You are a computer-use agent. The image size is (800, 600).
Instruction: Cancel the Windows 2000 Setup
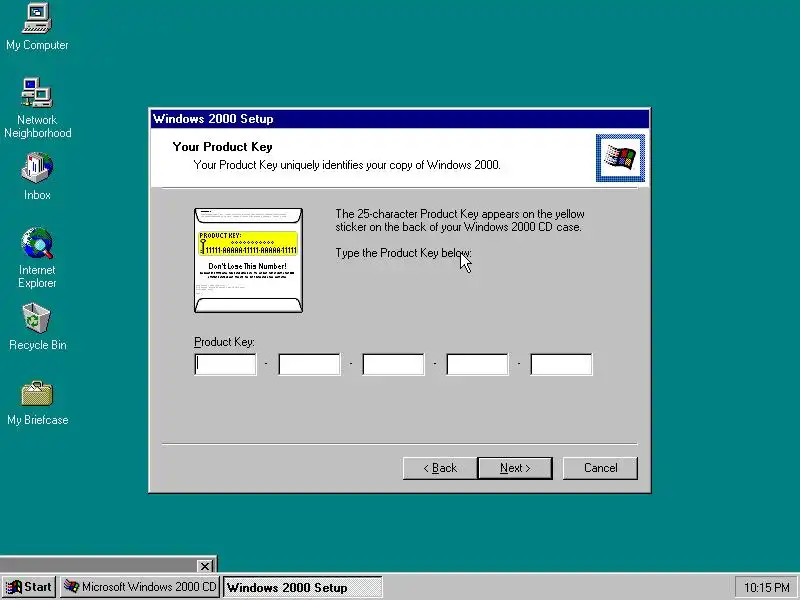pyautogui.click(x=600, y=468)
